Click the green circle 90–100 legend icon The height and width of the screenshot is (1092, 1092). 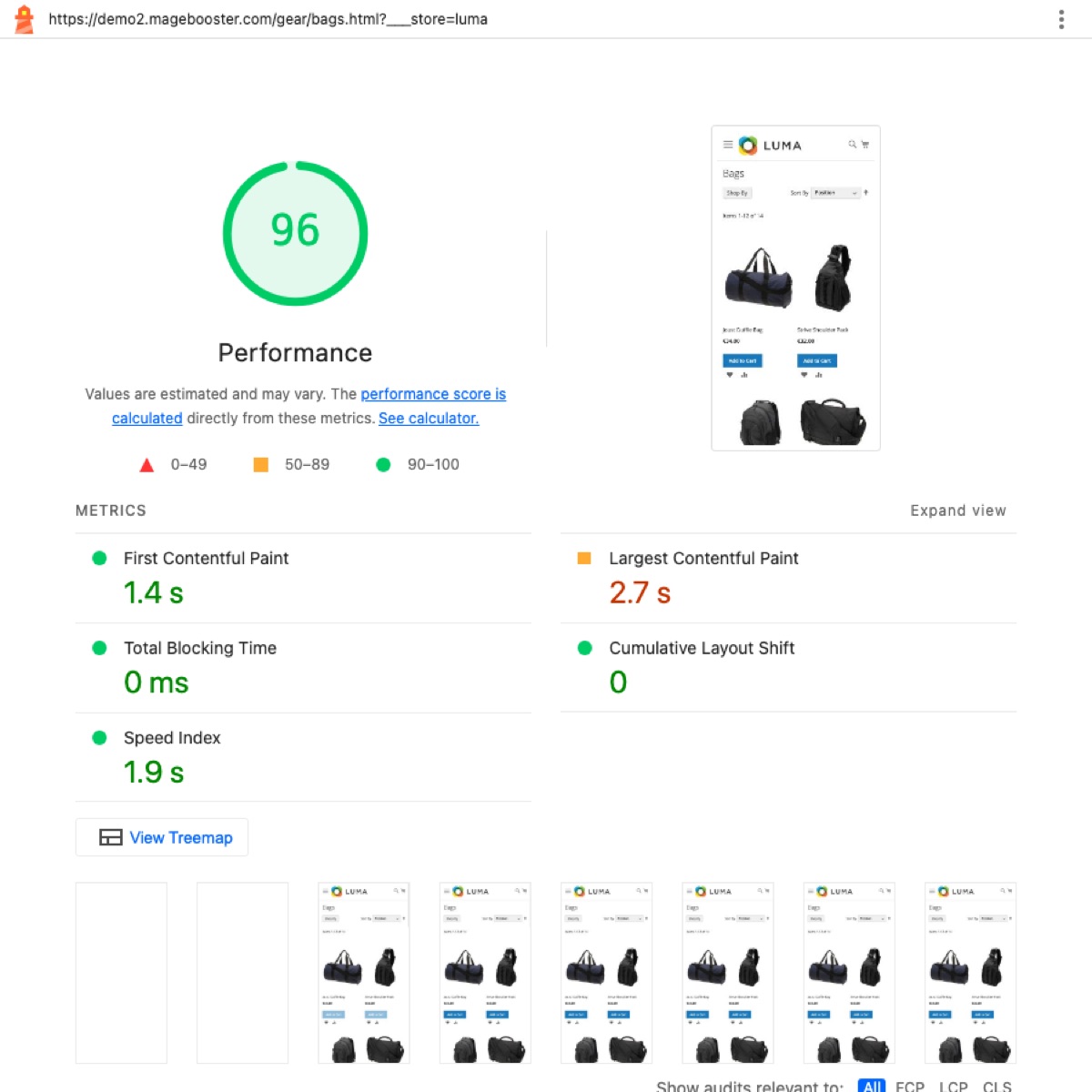[383, 464]
